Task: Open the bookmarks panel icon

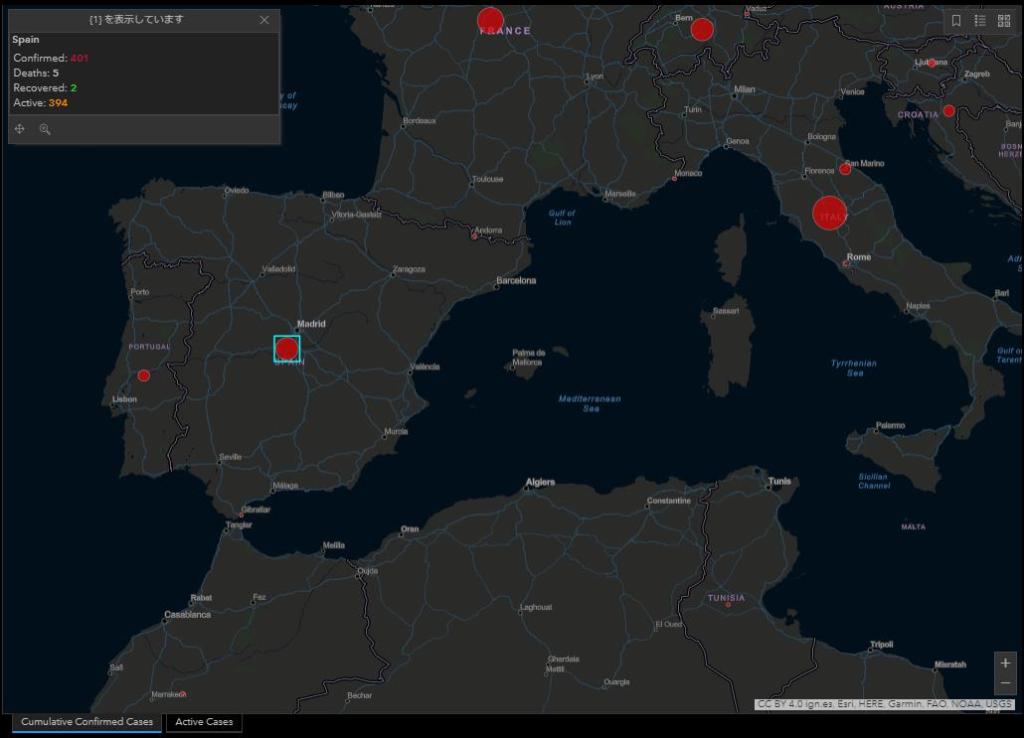Action: [956, 20]
